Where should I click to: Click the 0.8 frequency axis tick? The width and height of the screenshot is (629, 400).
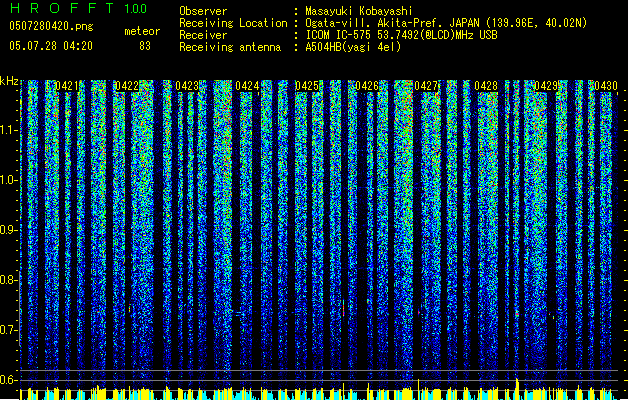(8, 280)
